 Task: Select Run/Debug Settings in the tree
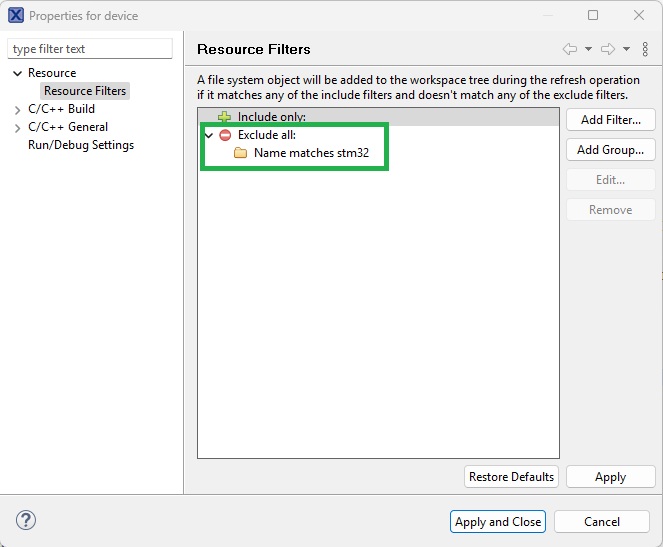pyautogui.click(x=80, y=145)
